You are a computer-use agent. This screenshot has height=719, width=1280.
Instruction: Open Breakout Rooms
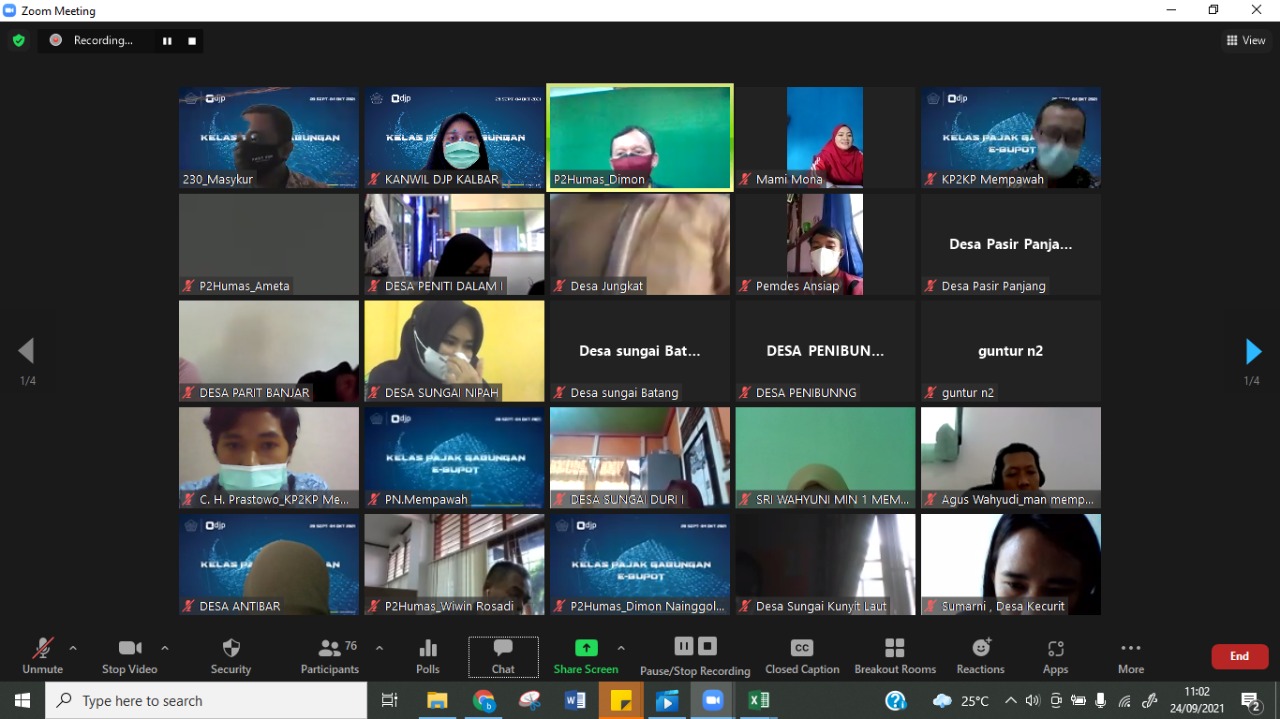coord(895,655)
